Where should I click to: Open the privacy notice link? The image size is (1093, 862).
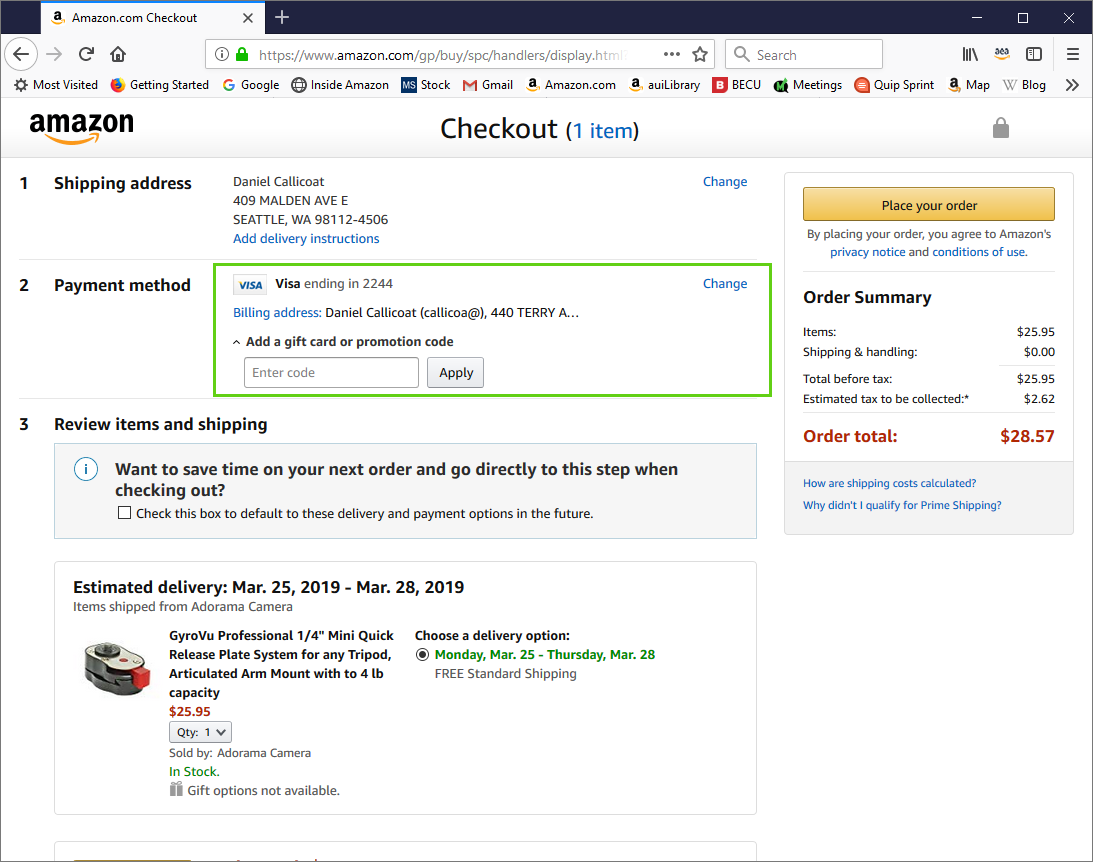(x=867, y=252)
